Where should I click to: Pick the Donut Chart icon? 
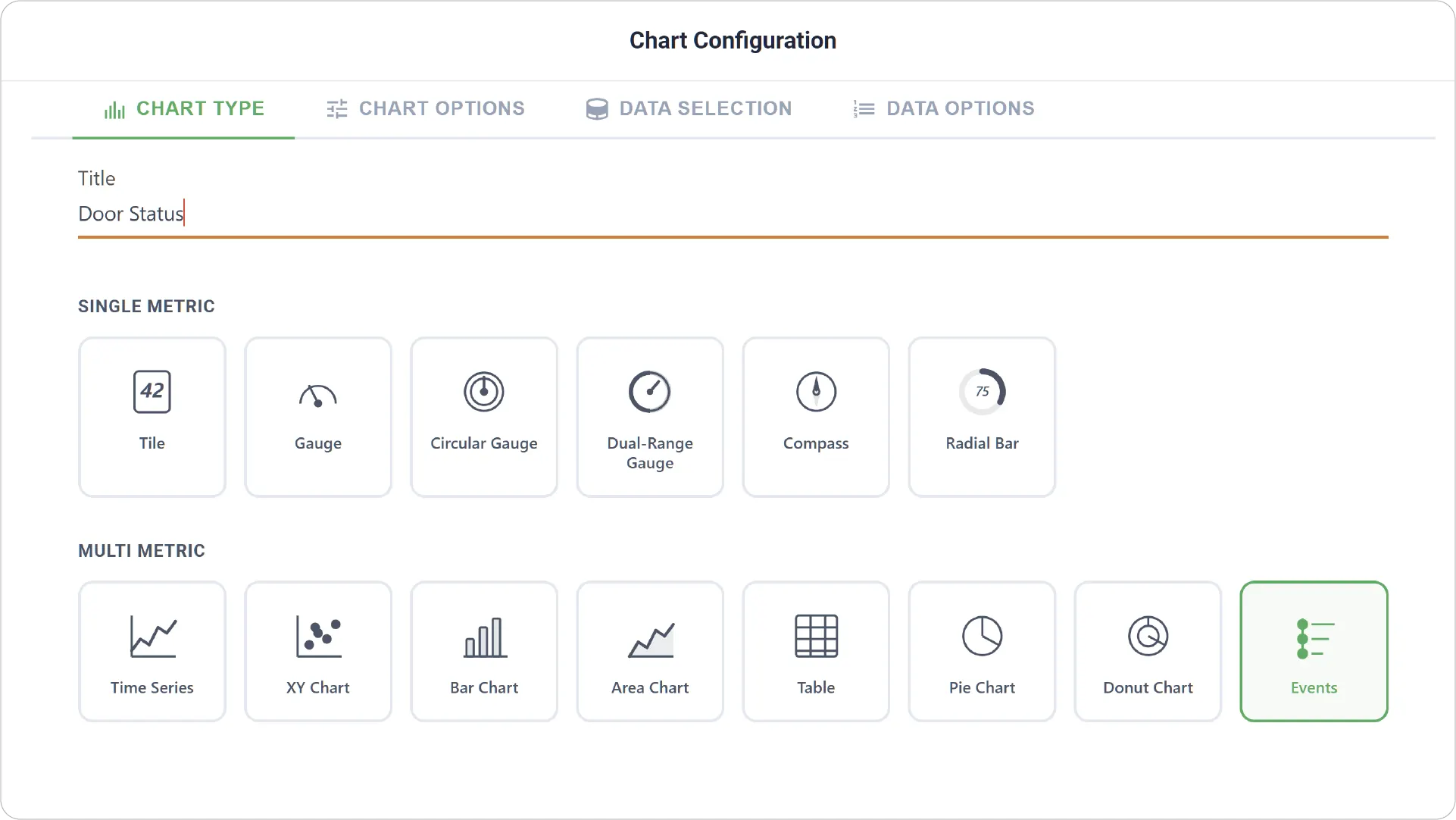pos(1148,636)
